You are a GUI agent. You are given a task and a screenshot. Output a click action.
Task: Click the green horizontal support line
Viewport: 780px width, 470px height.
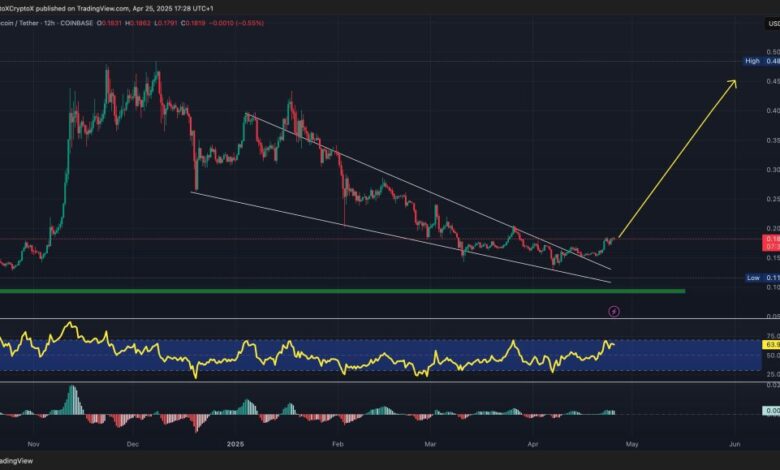coord(342,291)
